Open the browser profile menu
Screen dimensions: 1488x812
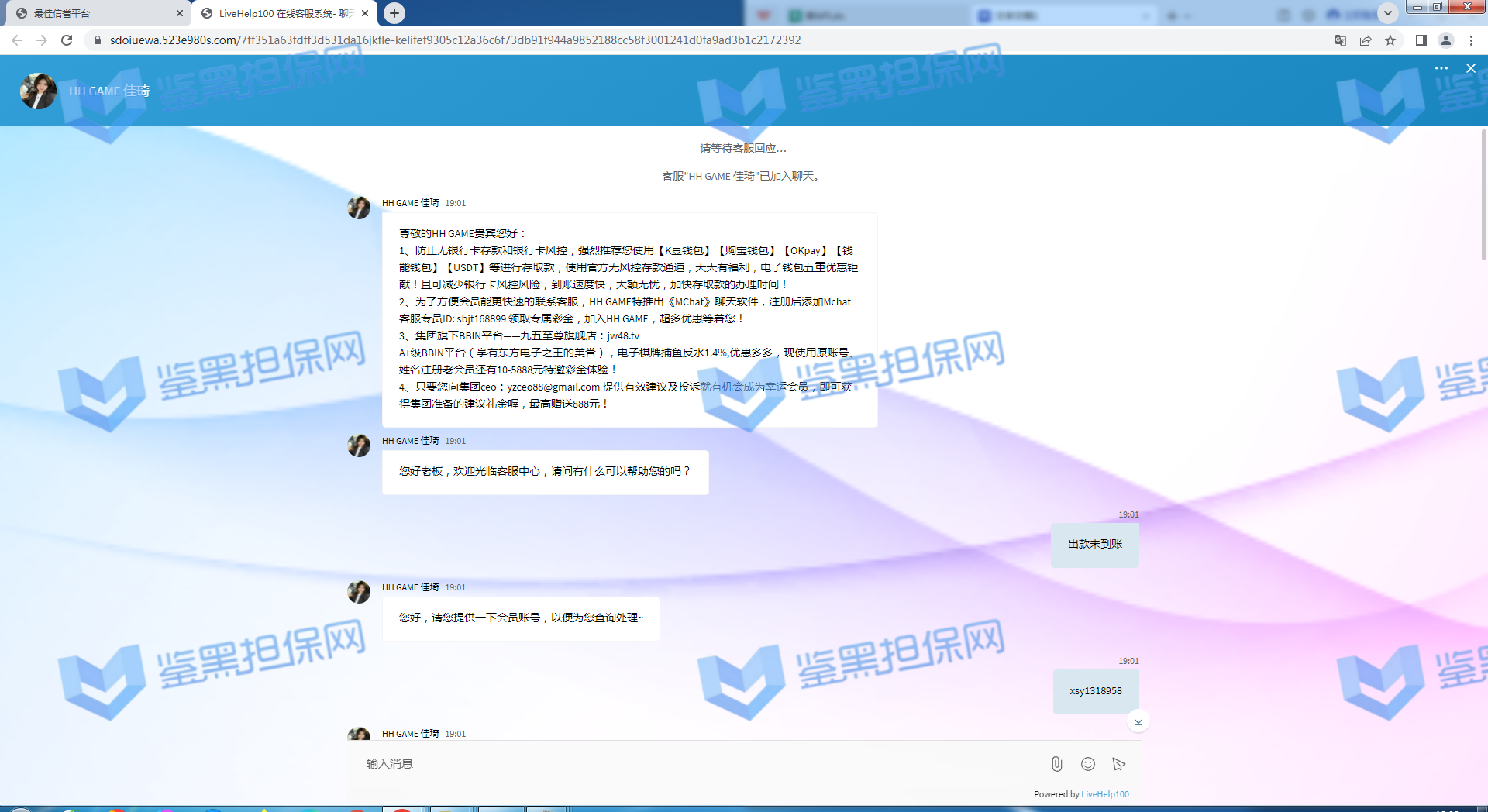point(1445,40)
